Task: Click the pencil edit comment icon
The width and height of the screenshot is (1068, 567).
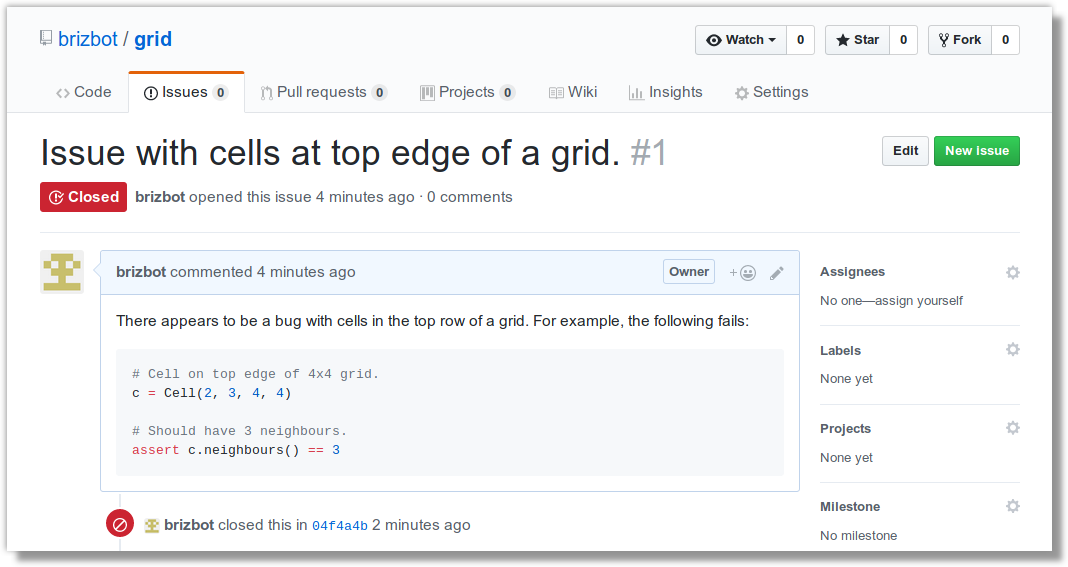Action: [x=777, y=272]
